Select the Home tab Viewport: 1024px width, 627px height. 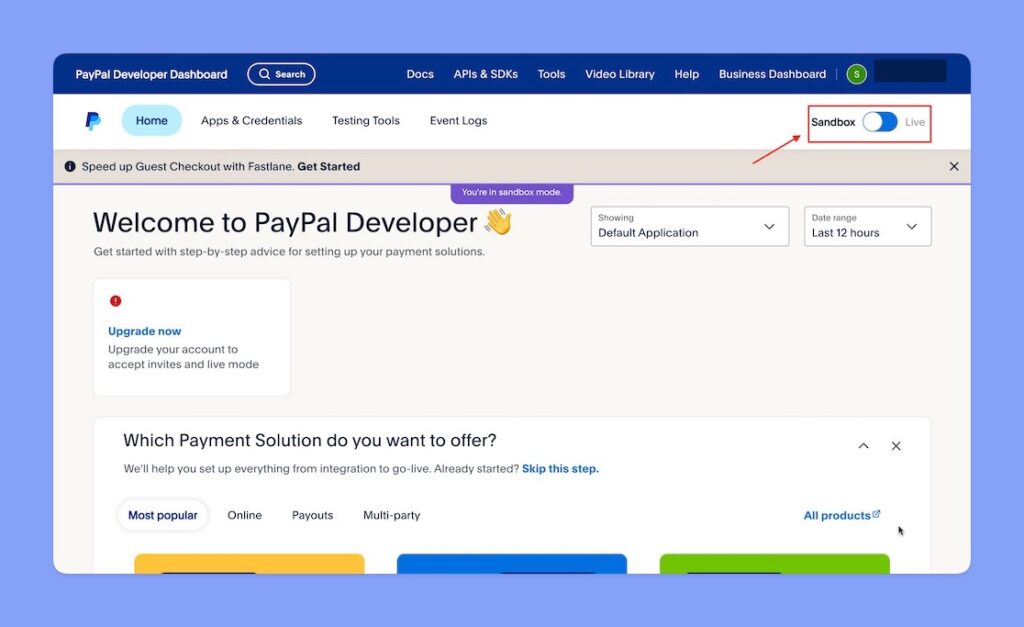tap(151, 120)
